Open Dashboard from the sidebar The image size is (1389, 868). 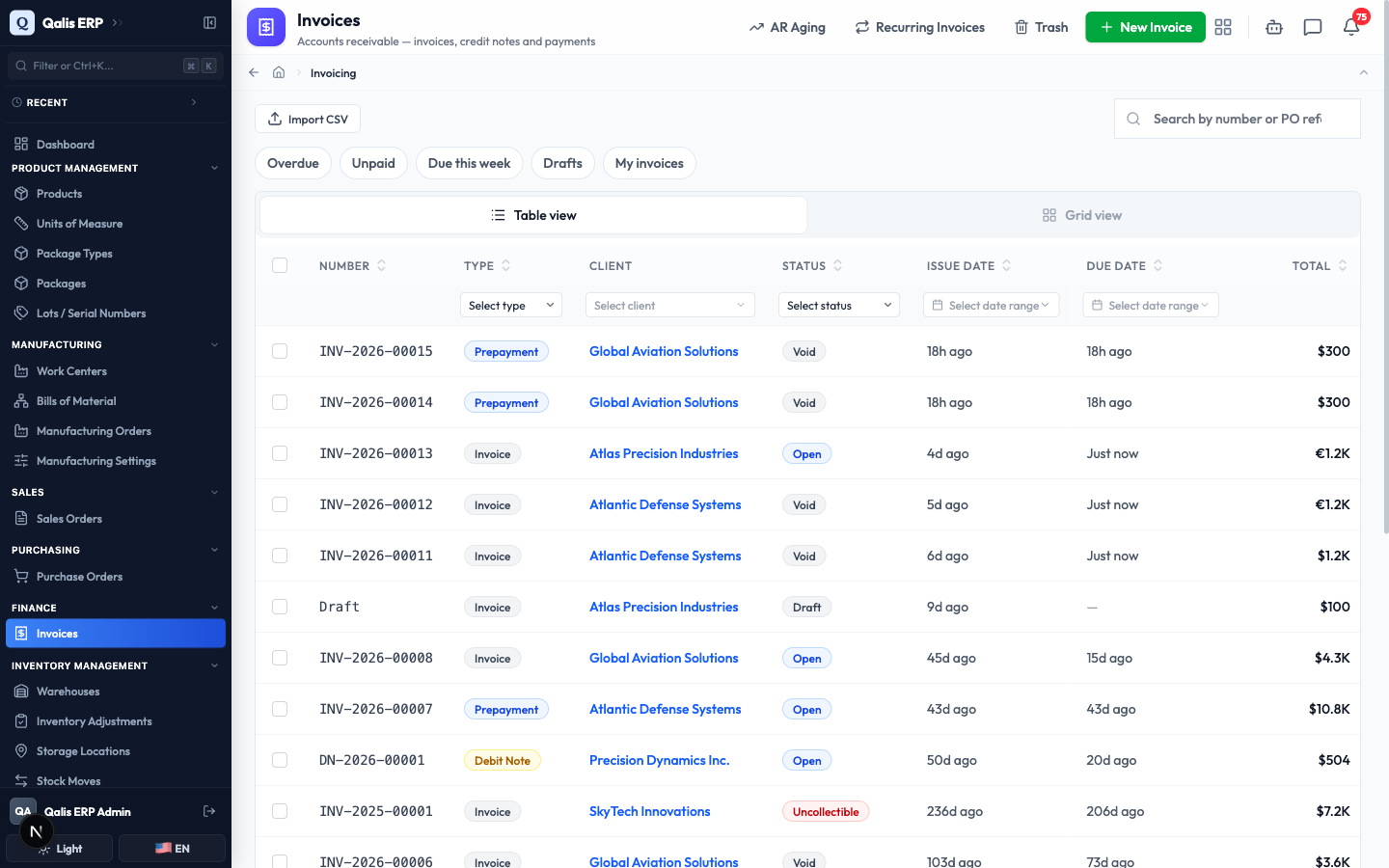click(x=116, y=144)
